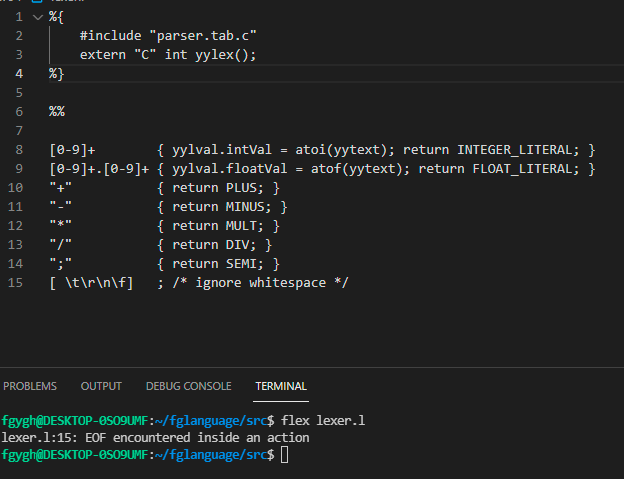624x479 pixels.
Task: Click the 'extern "C" int yylex();' line
Action: tap(168, 55)
